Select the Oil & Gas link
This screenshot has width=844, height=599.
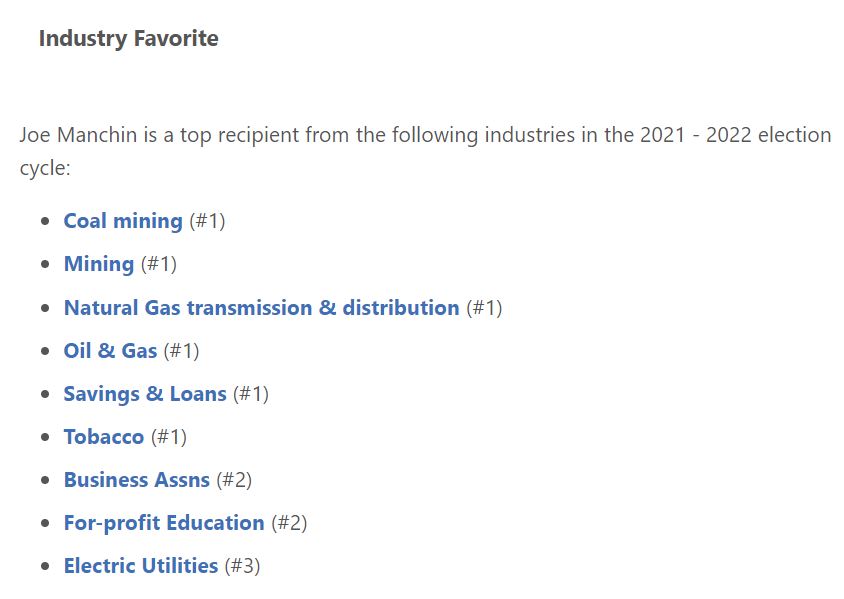pos(110,351)
